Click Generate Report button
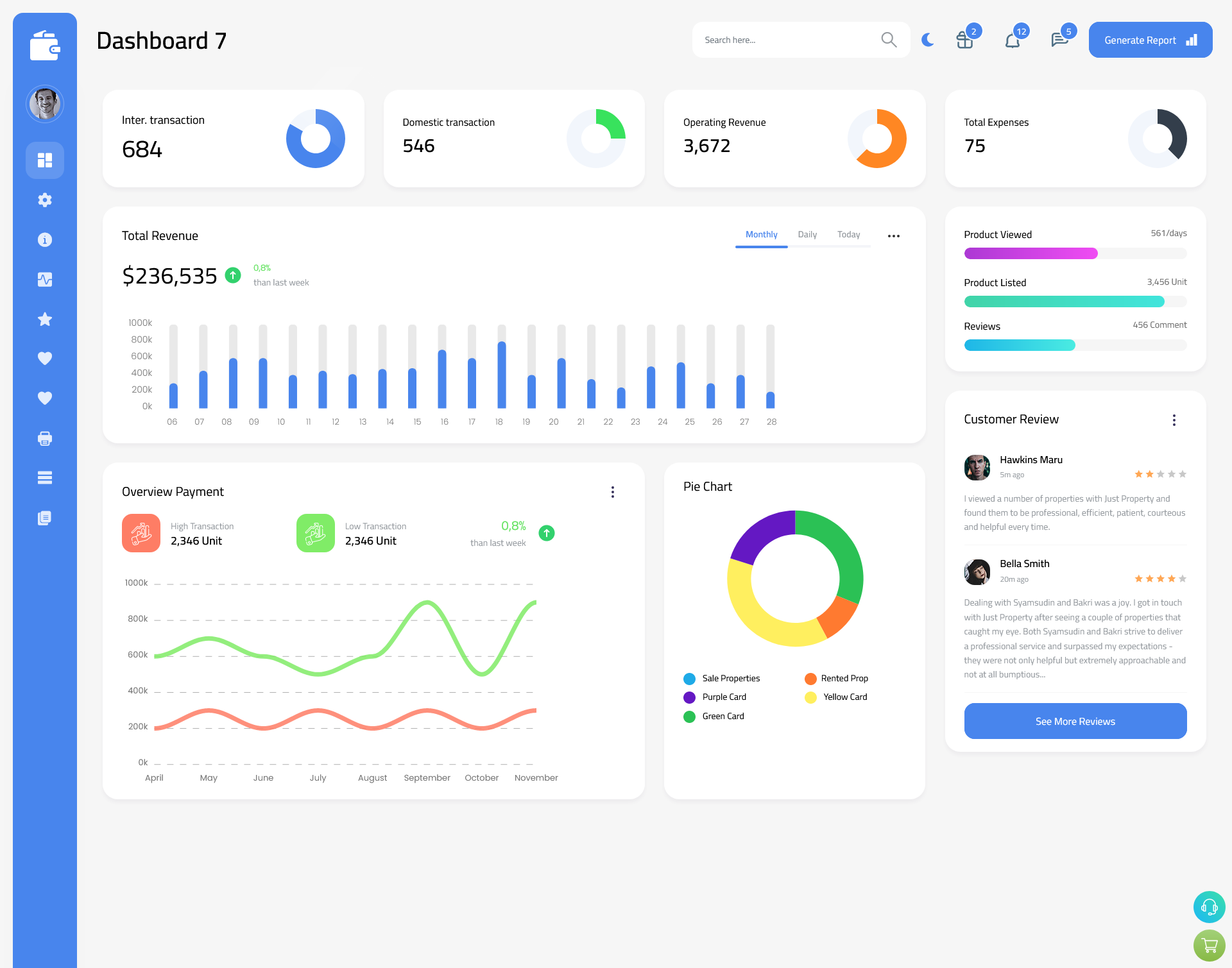 [1147, 39]
